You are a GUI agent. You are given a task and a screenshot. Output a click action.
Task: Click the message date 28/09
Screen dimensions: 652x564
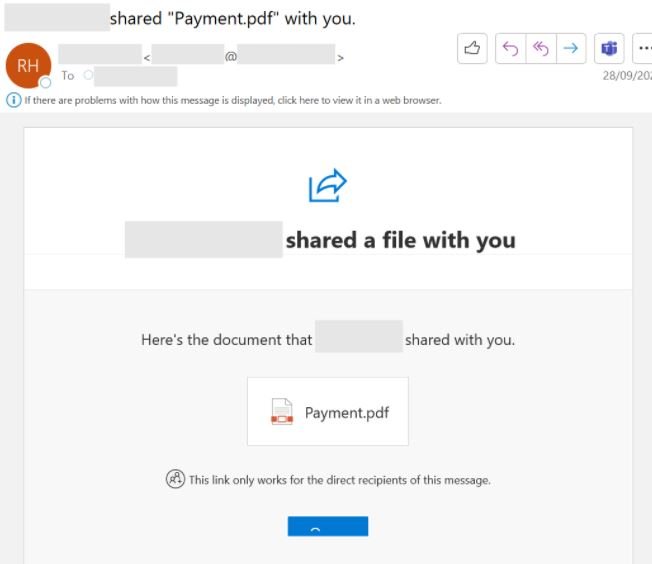627,76
